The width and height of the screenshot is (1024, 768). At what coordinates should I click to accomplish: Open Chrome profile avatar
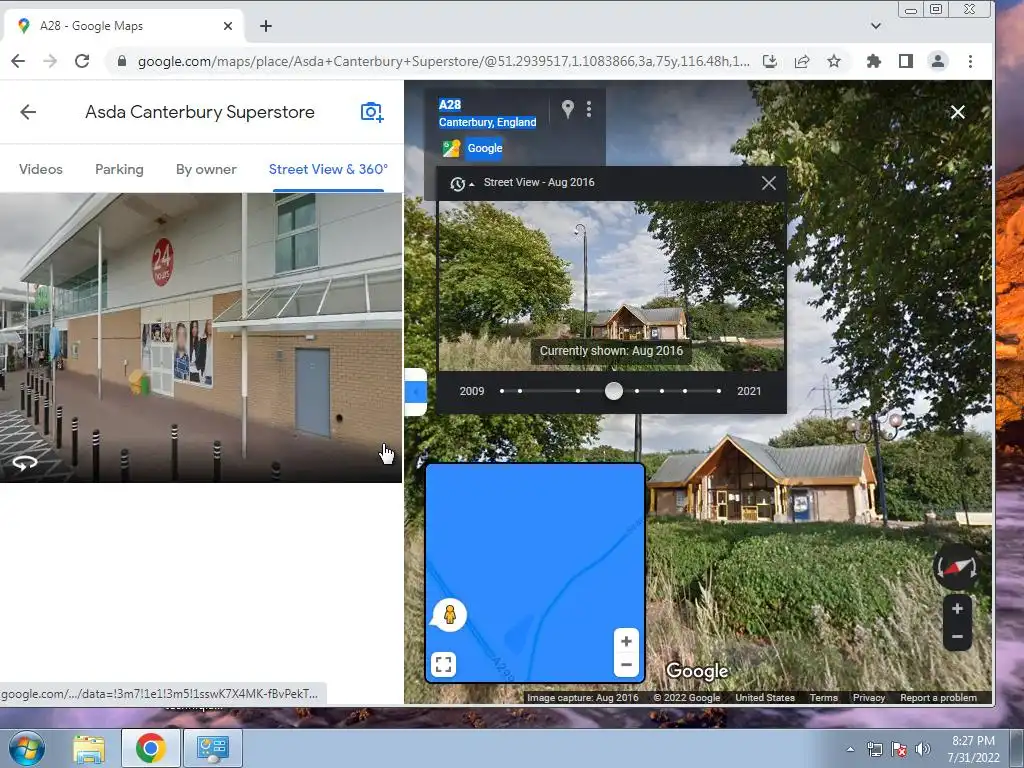point(938,61)
